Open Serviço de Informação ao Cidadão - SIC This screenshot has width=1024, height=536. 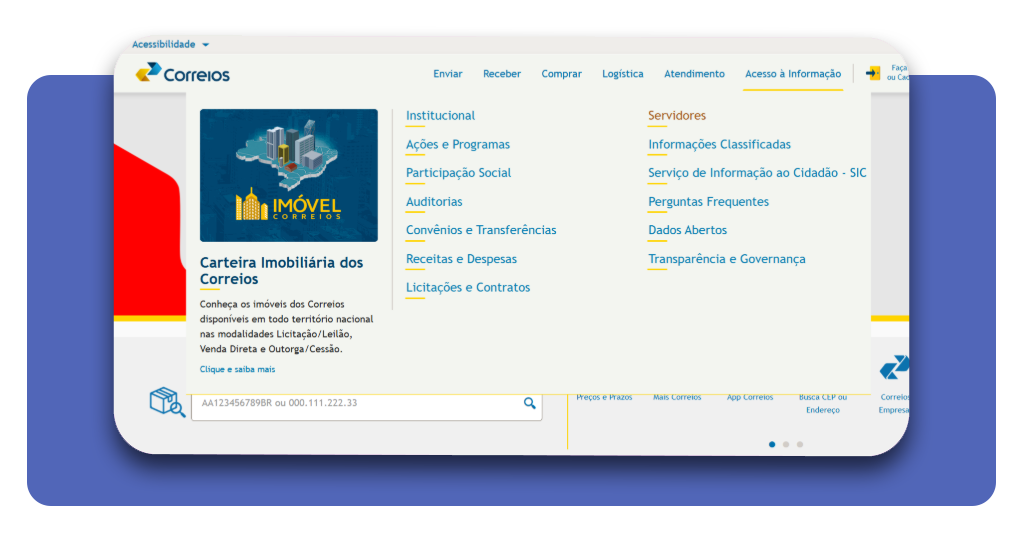757,173
